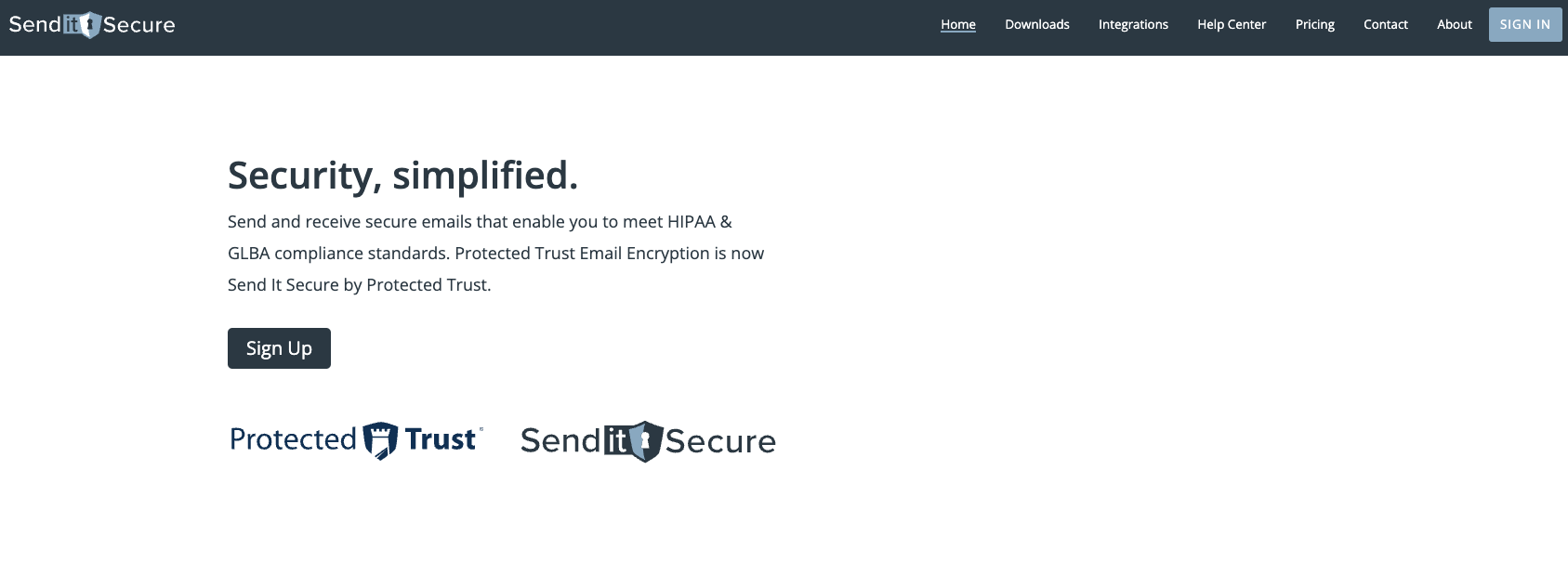Click the "Security, simplified." headline
1568x562 pixels.
coord(402,176)
